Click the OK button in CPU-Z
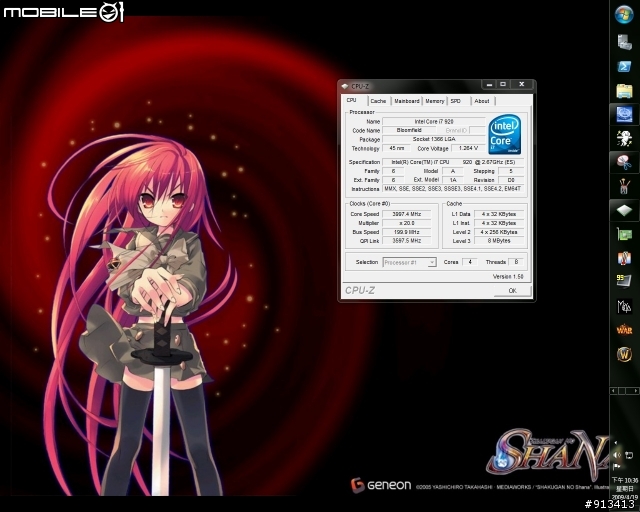 click(x=513, y=291)
